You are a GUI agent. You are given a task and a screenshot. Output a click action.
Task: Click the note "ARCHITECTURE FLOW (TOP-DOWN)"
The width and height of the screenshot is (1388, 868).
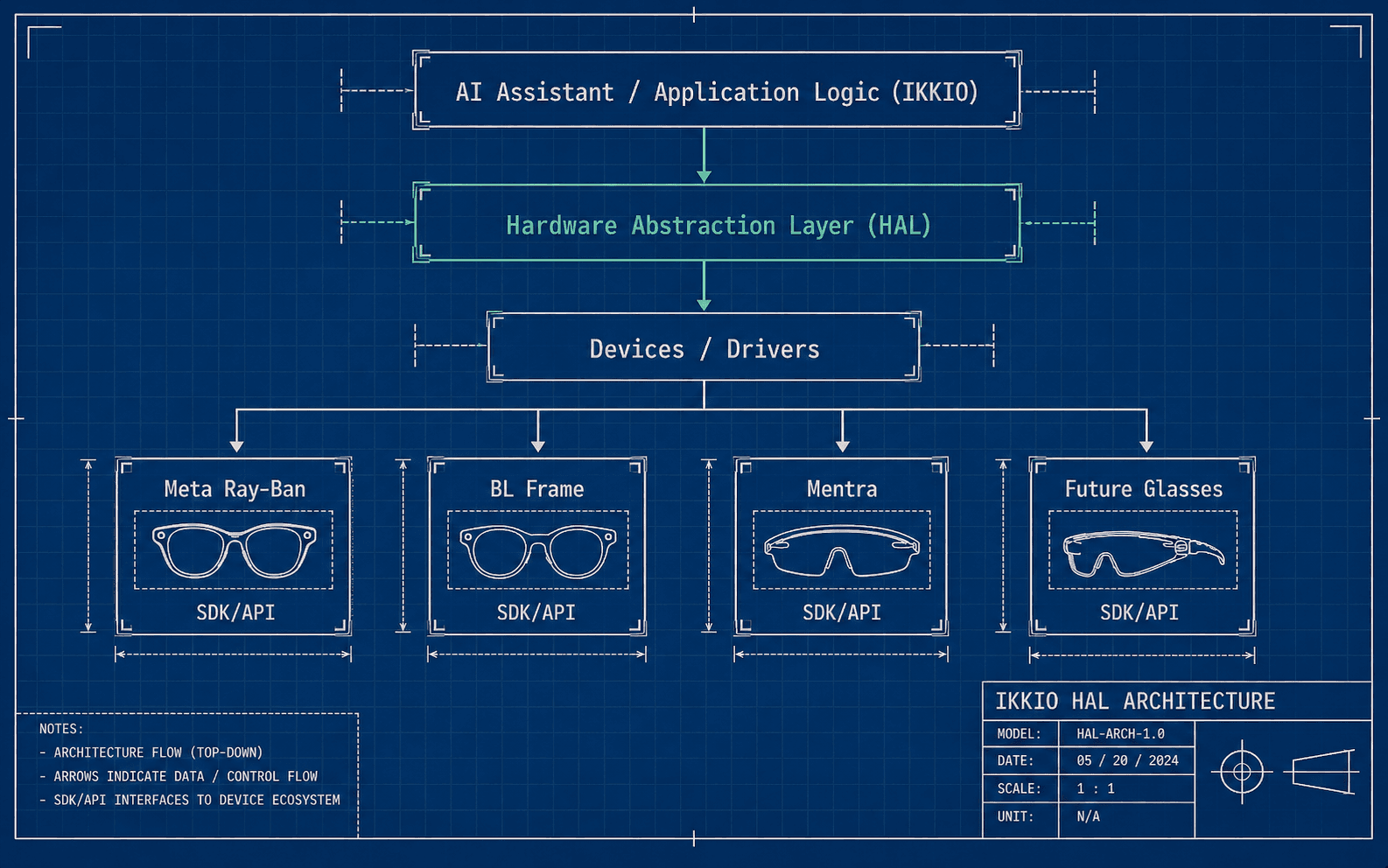(x=158, y=752)
